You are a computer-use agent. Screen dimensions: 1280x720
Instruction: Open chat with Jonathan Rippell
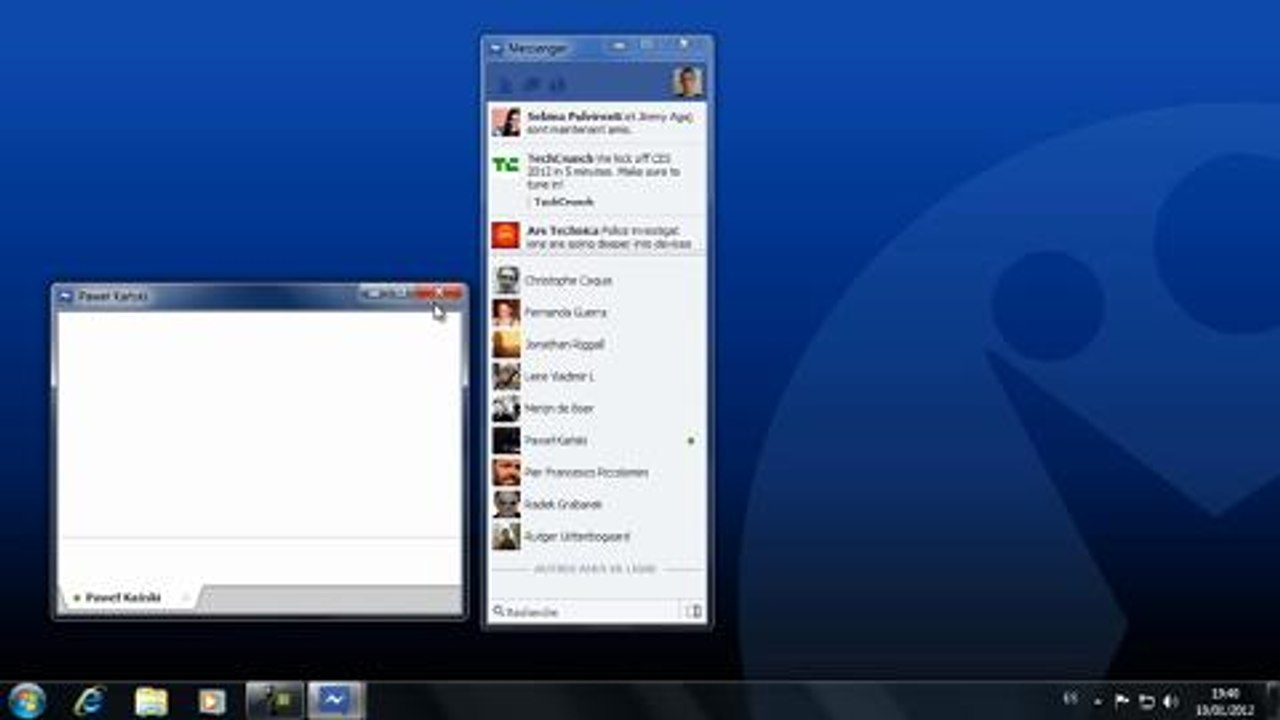(x=596, y=344)
